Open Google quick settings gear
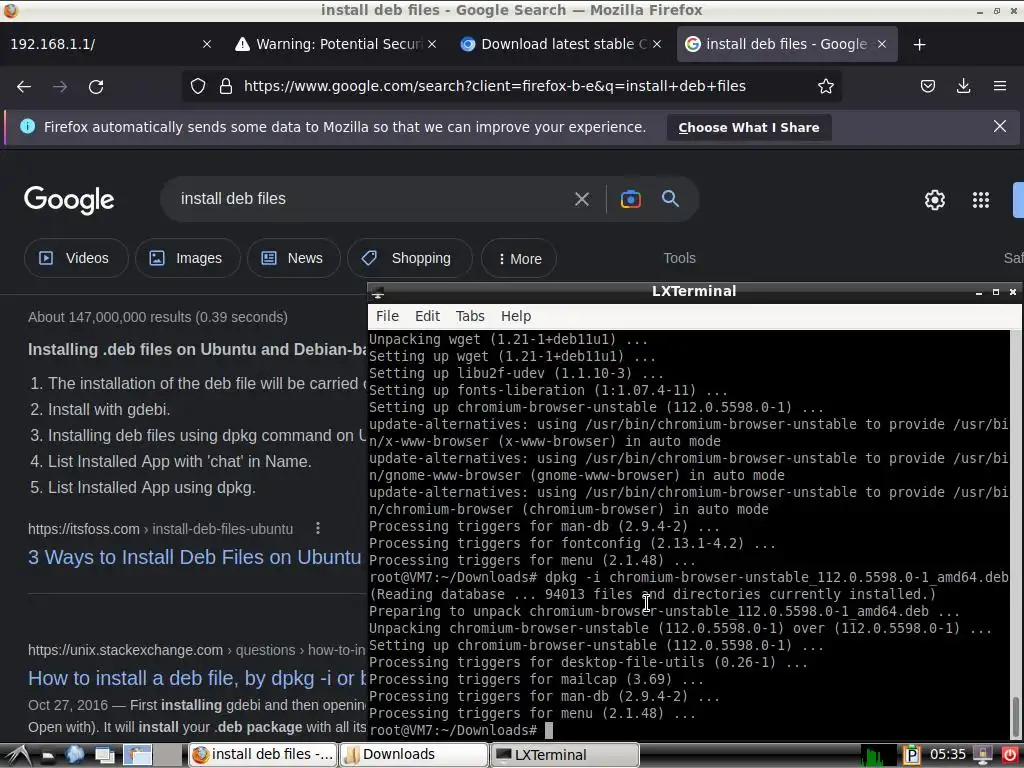 [935, 200]
